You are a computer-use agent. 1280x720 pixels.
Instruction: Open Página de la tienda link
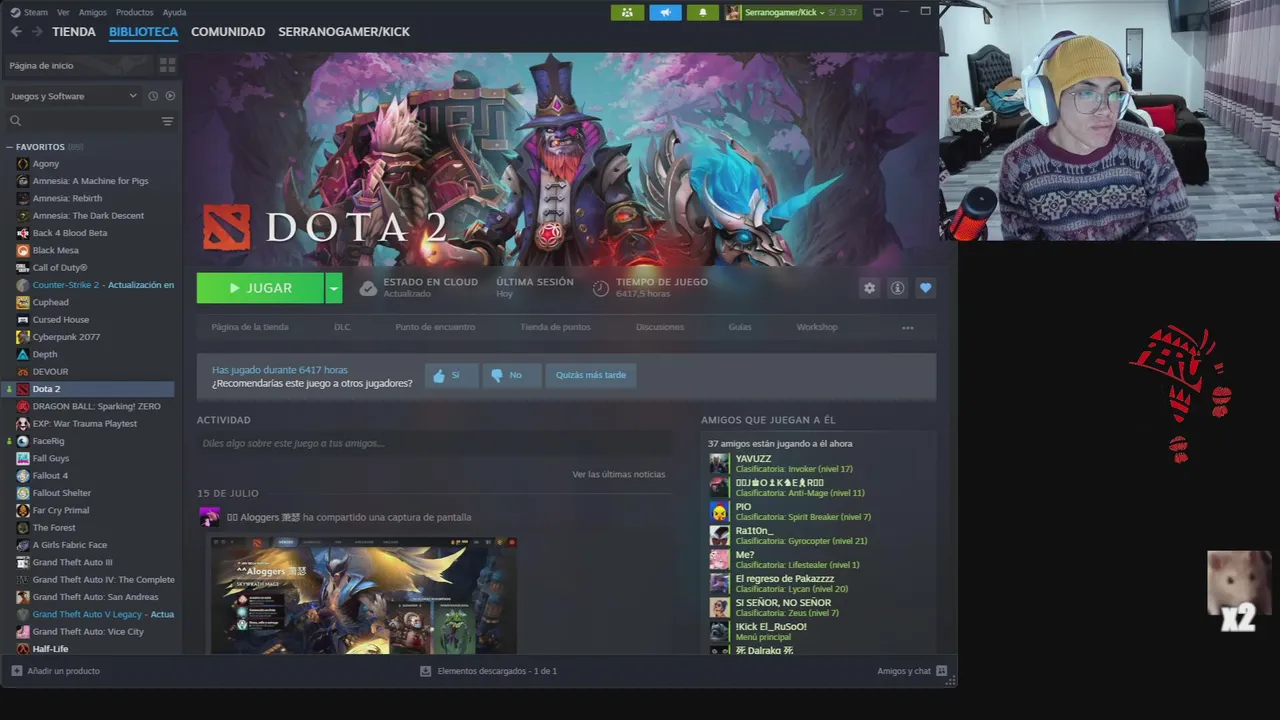pos(250,327)
